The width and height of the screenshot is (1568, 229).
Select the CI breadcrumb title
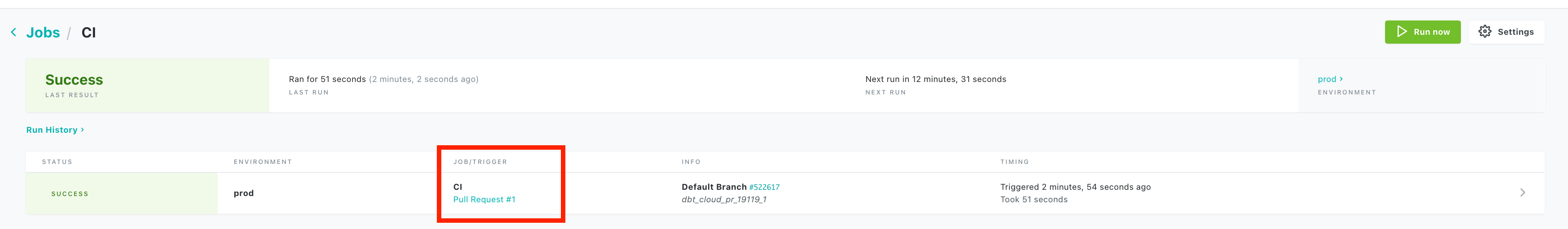click(x=89, y=33)
